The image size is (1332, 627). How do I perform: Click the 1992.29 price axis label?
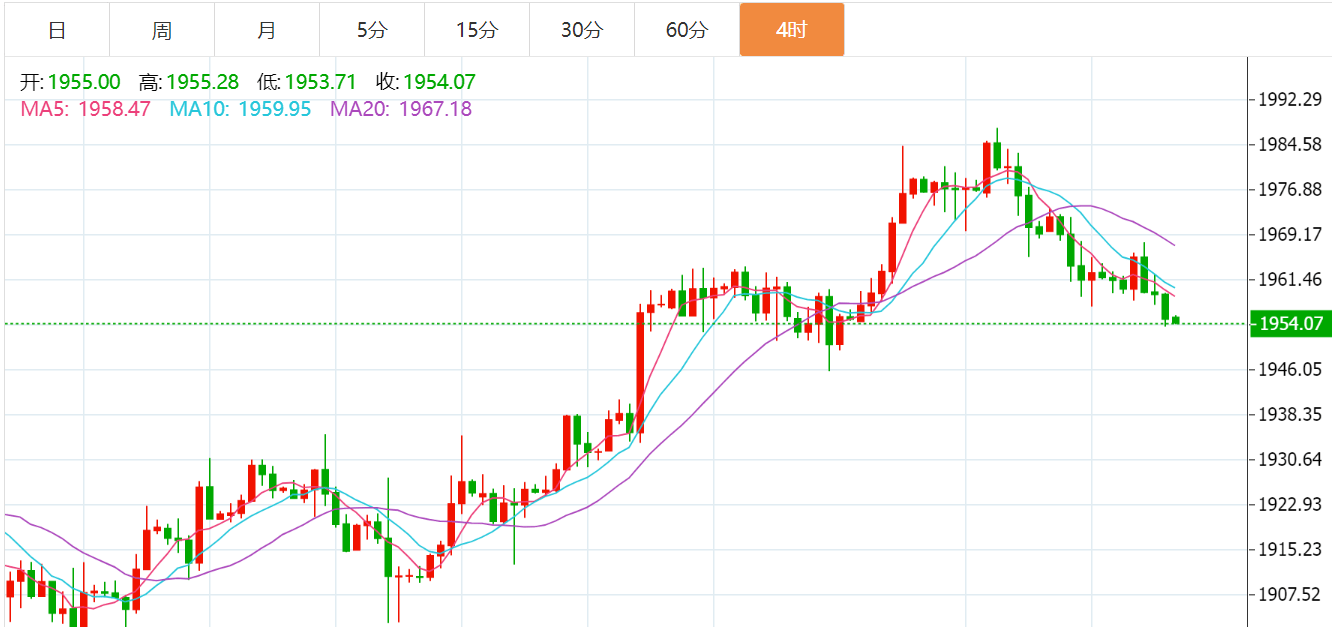(x=1290, y=100)
